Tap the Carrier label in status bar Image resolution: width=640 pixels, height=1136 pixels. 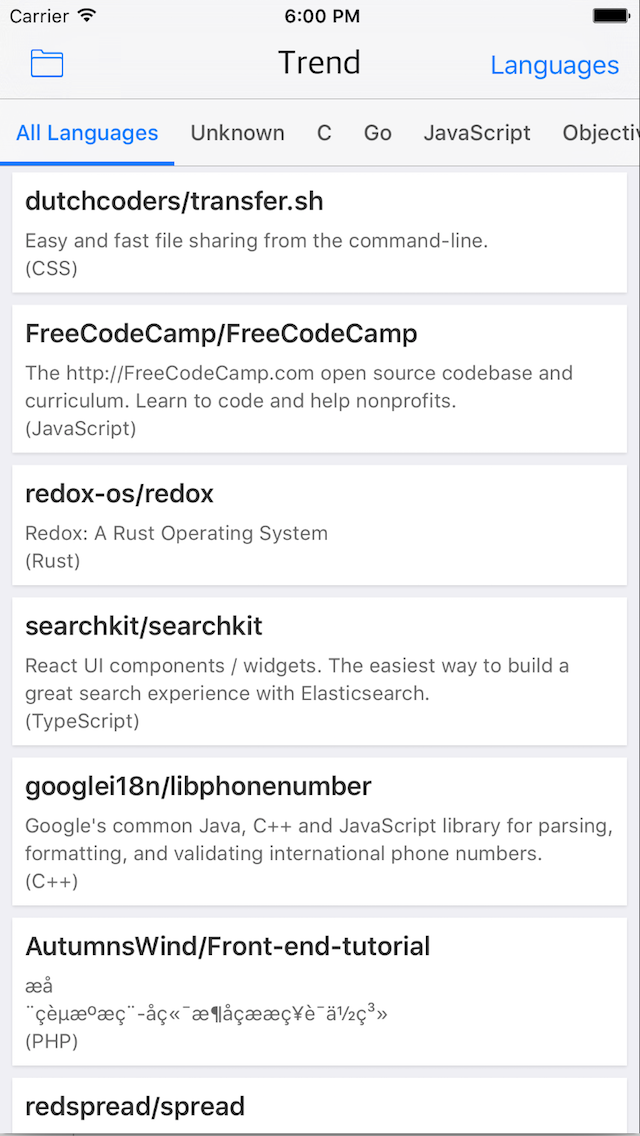click(39, 16)
